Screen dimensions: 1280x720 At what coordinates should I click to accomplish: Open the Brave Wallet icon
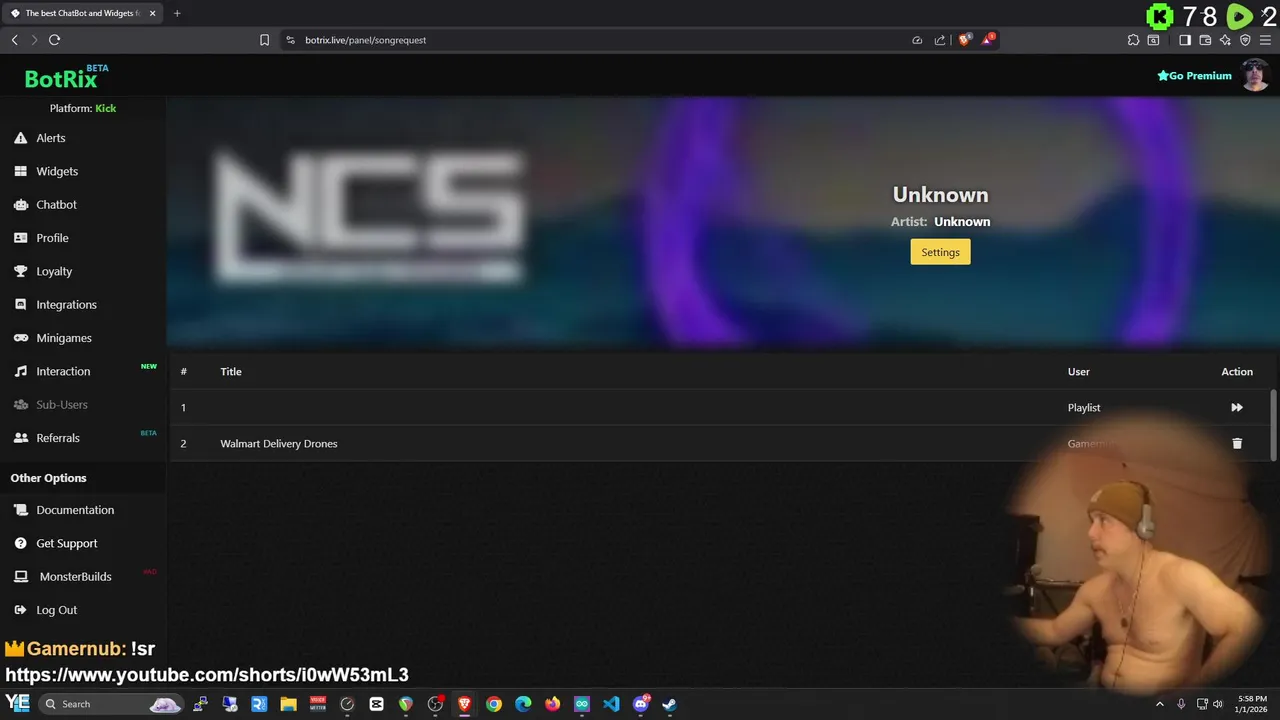click(1205, 40)
